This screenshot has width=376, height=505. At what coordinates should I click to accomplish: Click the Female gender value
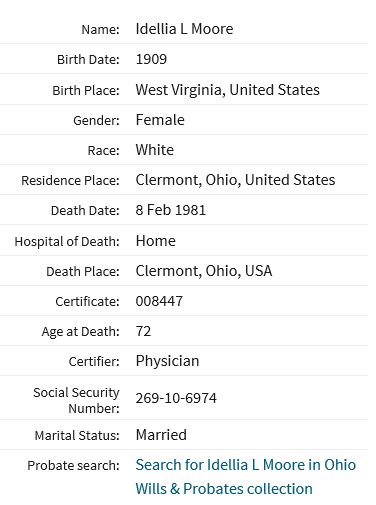click(x=160, y=120)
